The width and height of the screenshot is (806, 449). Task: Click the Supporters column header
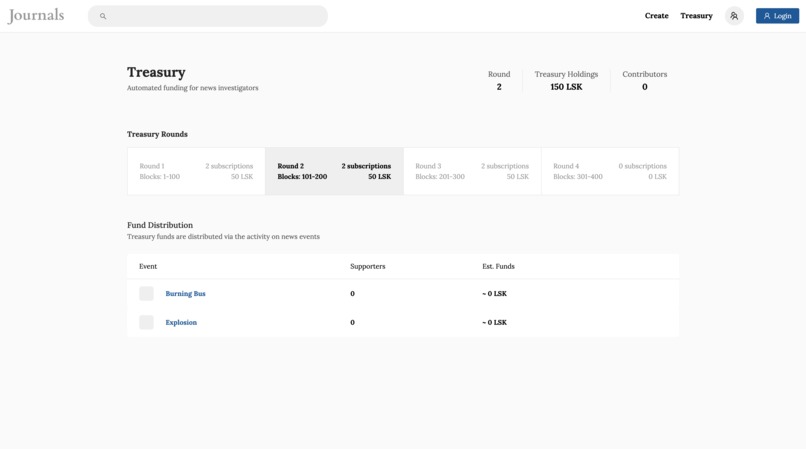367,266
